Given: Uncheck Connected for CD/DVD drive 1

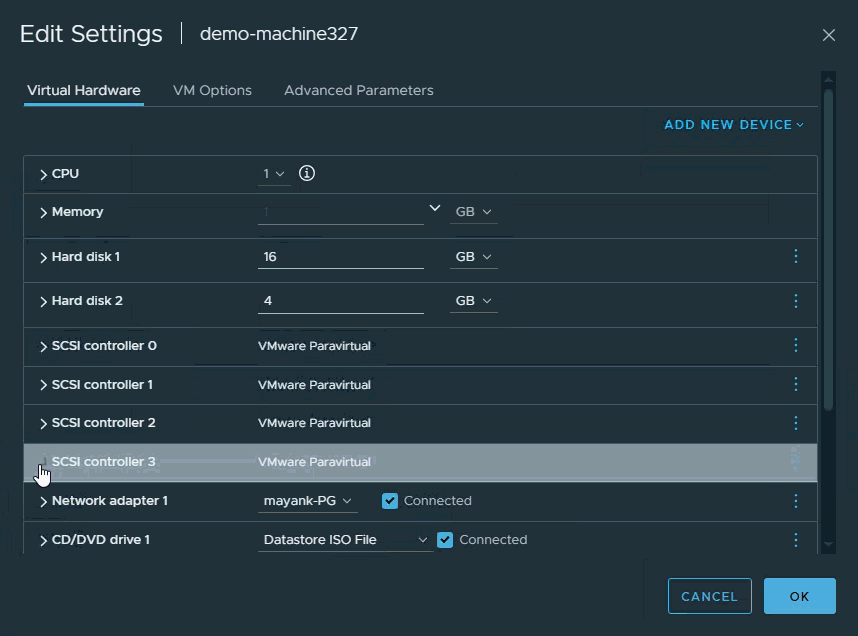Looking at the screenshot, I should (444, 539).
